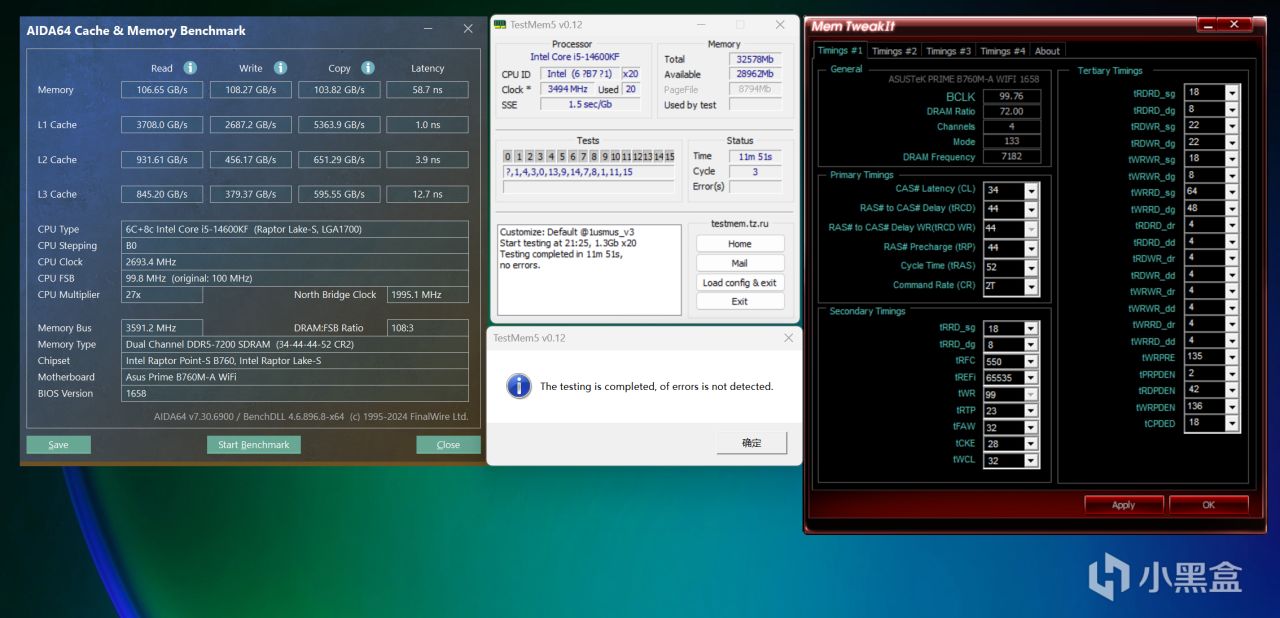Confirm the dialog with the 确定 button
This screenshot has width=1280, height=618.
[x=751, y=443]
